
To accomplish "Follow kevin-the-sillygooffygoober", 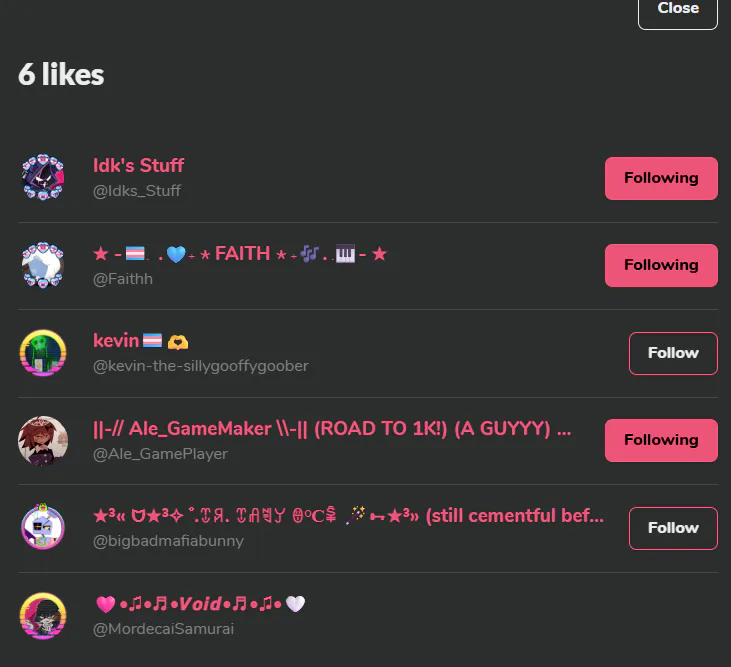I will pyautogui.click(x=673, y=353).
